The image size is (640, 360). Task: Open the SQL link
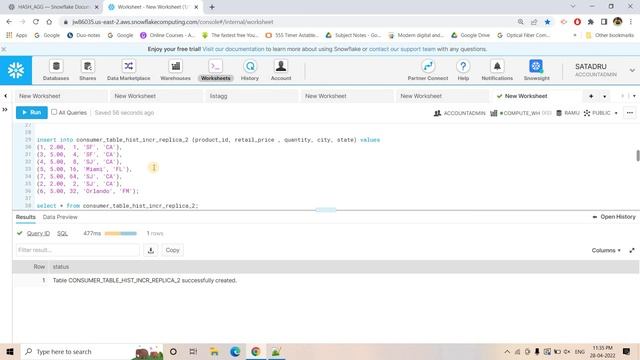coord(62,233)
